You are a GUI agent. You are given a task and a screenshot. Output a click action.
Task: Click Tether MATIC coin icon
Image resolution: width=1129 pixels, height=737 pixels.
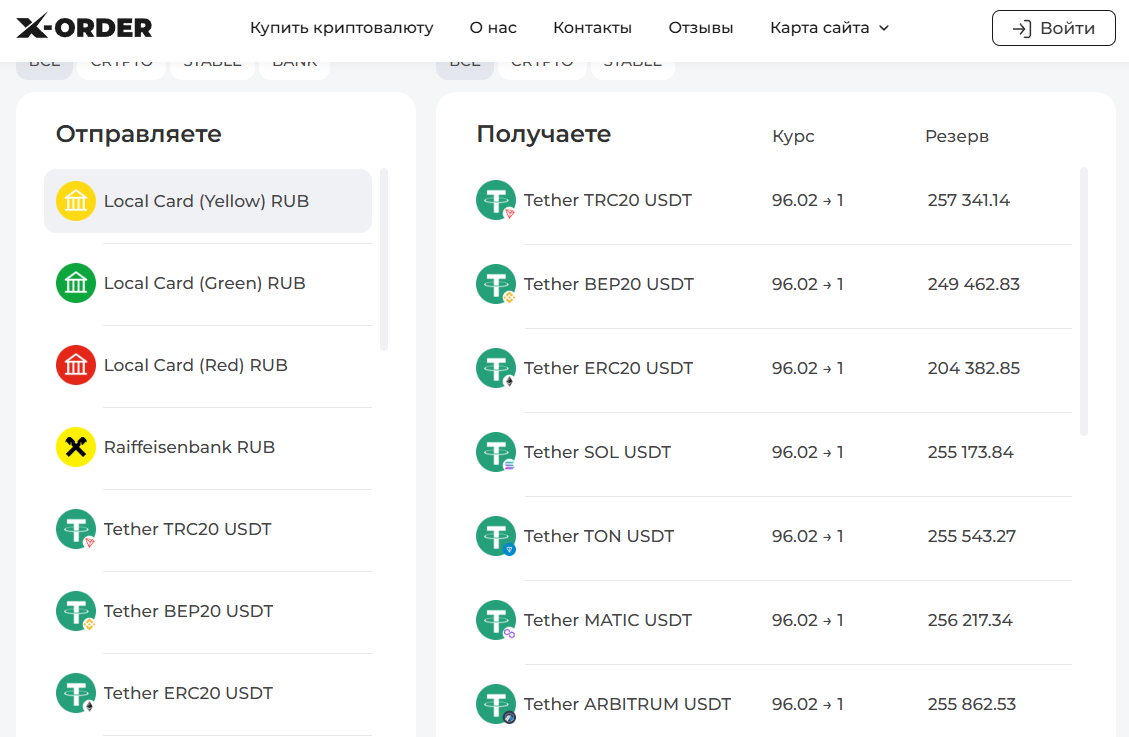[x=496, y=620]
